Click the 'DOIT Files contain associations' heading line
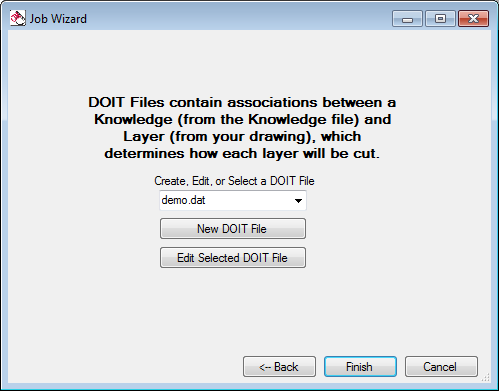 [242, 102]
